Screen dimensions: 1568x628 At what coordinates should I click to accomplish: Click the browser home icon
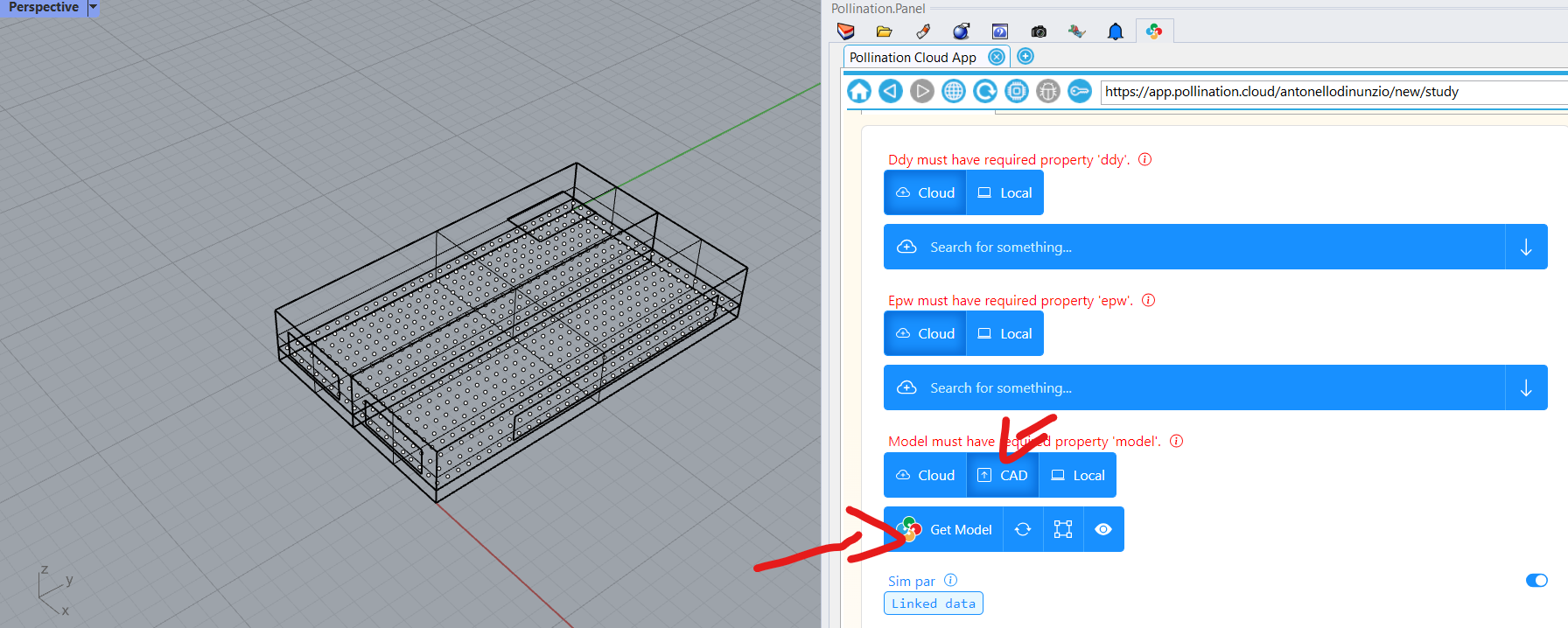pos(859,91)
